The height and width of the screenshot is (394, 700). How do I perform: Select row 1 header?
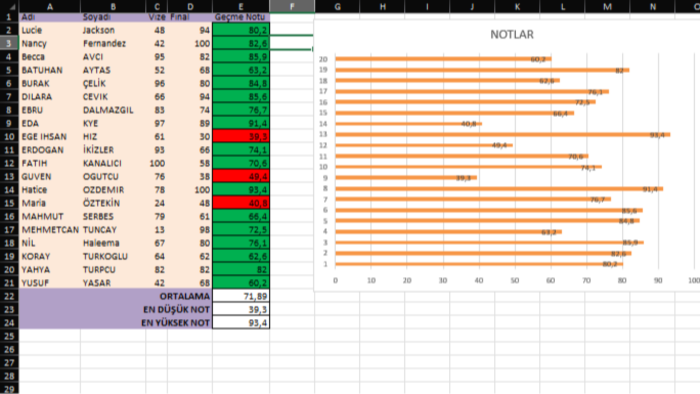(x=9, y=17)
